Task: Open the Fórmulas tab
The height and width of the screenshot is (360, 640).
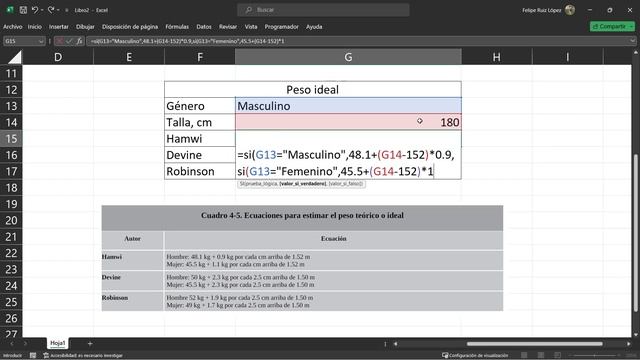Action: 177,27
